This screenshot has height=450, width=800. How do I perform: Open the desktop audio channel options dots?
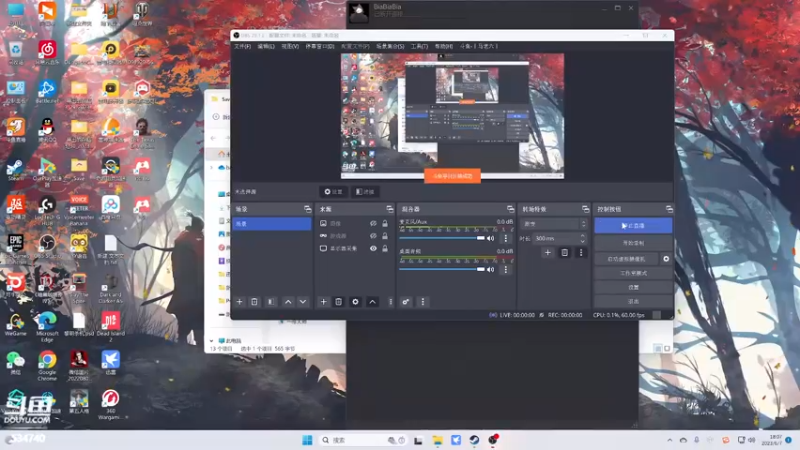point(506,269)
